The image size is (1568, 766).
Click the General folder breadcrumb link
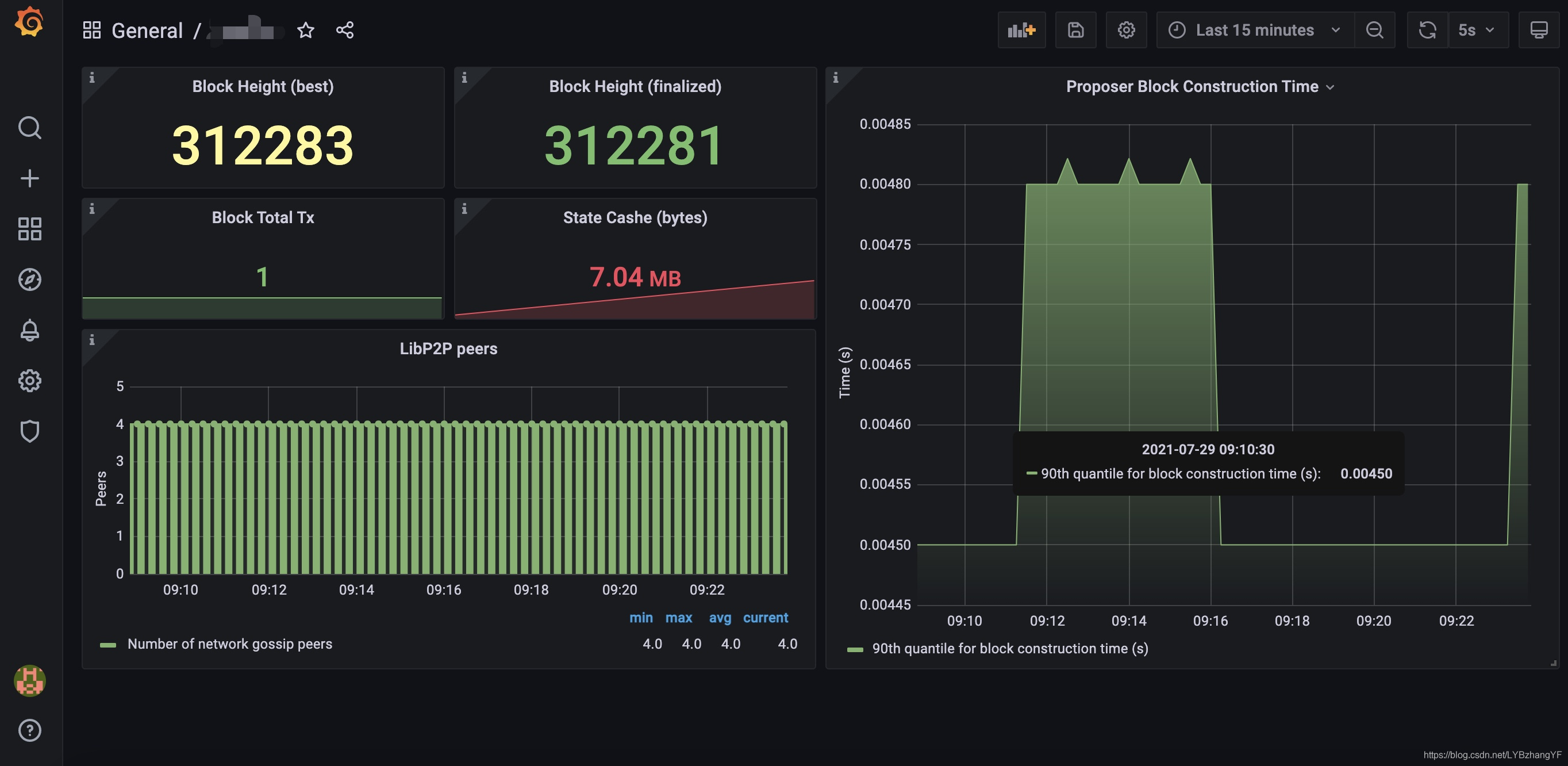click(147, 30)
